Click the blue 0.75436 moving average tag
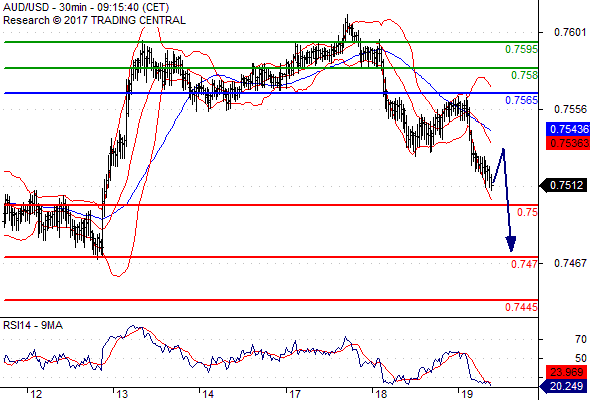 click(568, 129)
